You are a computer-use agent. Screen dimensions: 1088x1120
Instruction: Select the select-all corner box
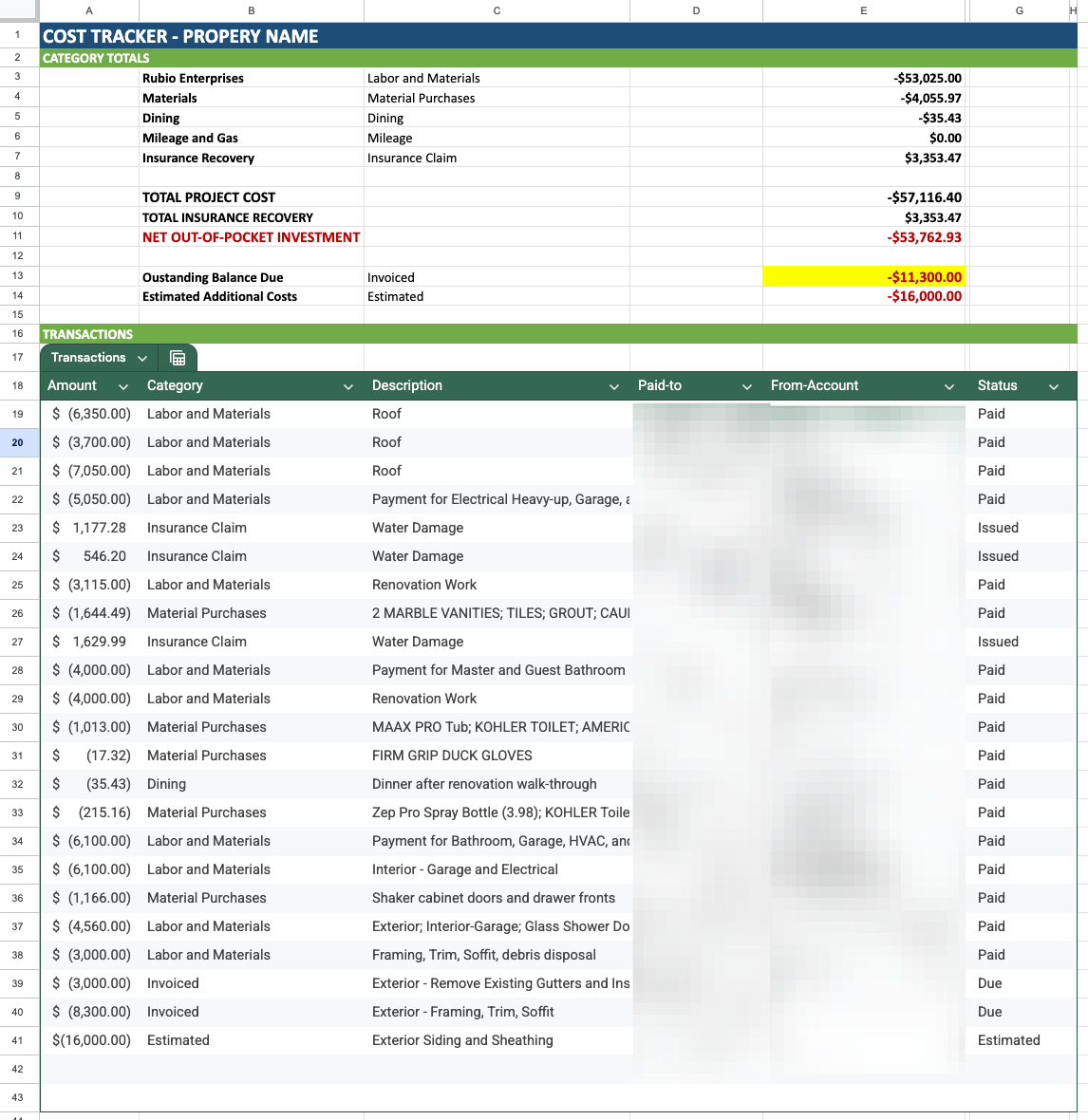pyautogui.click(x=19, y=10)
